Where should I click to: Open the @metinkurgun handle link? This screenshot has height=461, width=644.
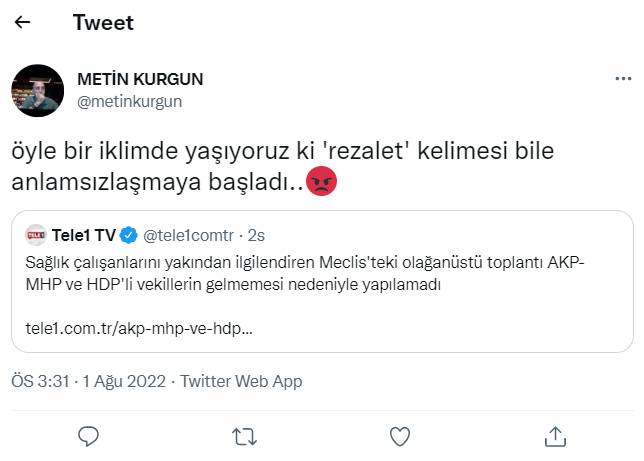(x=130, y=101)
